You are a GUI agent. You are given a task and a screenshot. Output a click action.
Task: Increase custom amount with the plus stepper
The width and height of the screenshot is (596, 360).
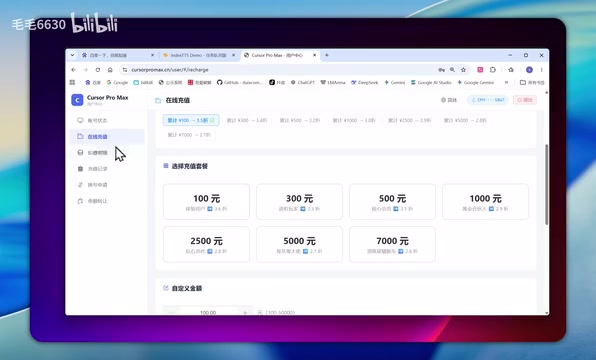point(245,312)
